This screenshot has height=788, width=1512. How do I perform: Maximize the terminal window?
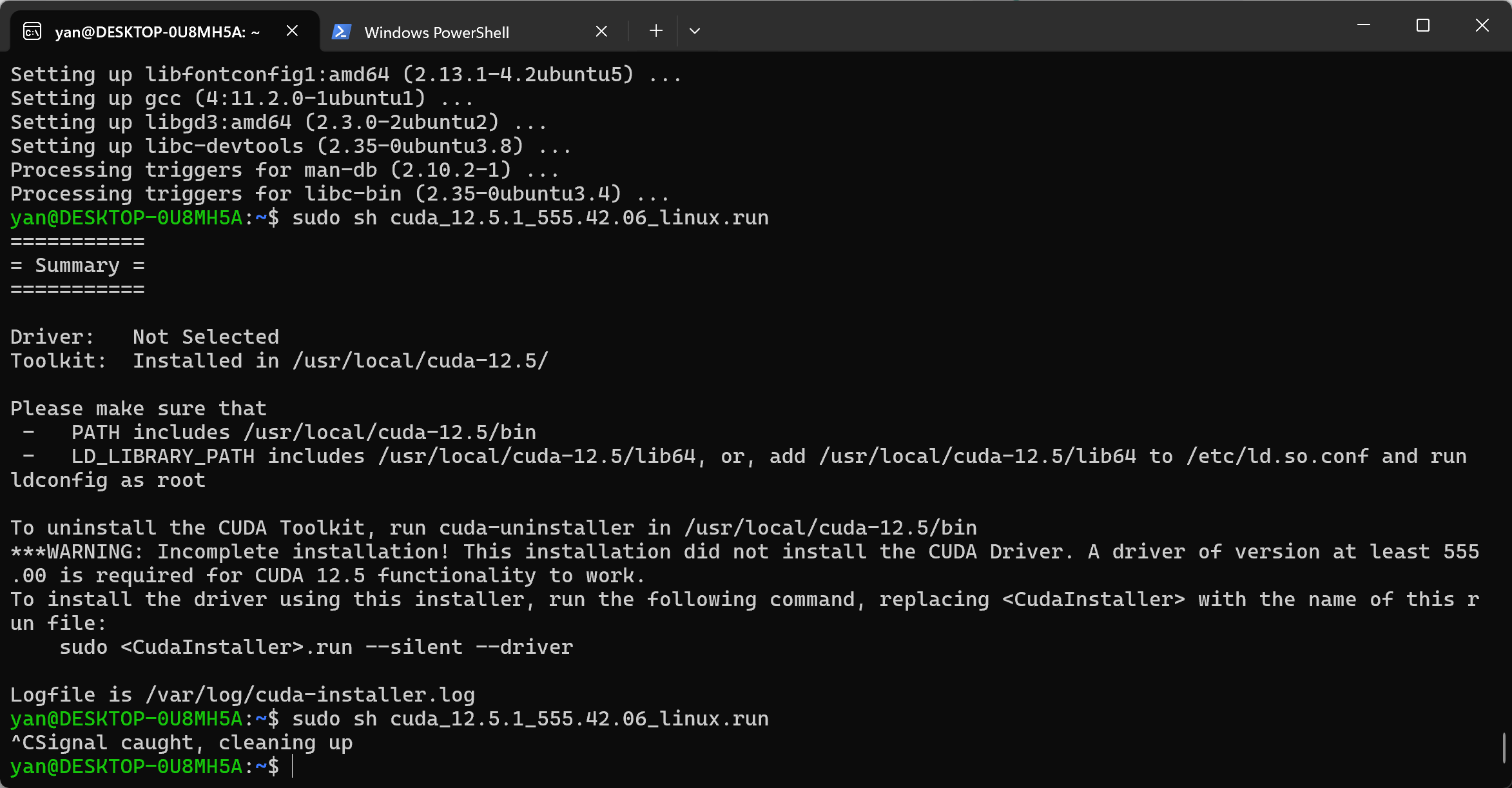coord(1422,26)
